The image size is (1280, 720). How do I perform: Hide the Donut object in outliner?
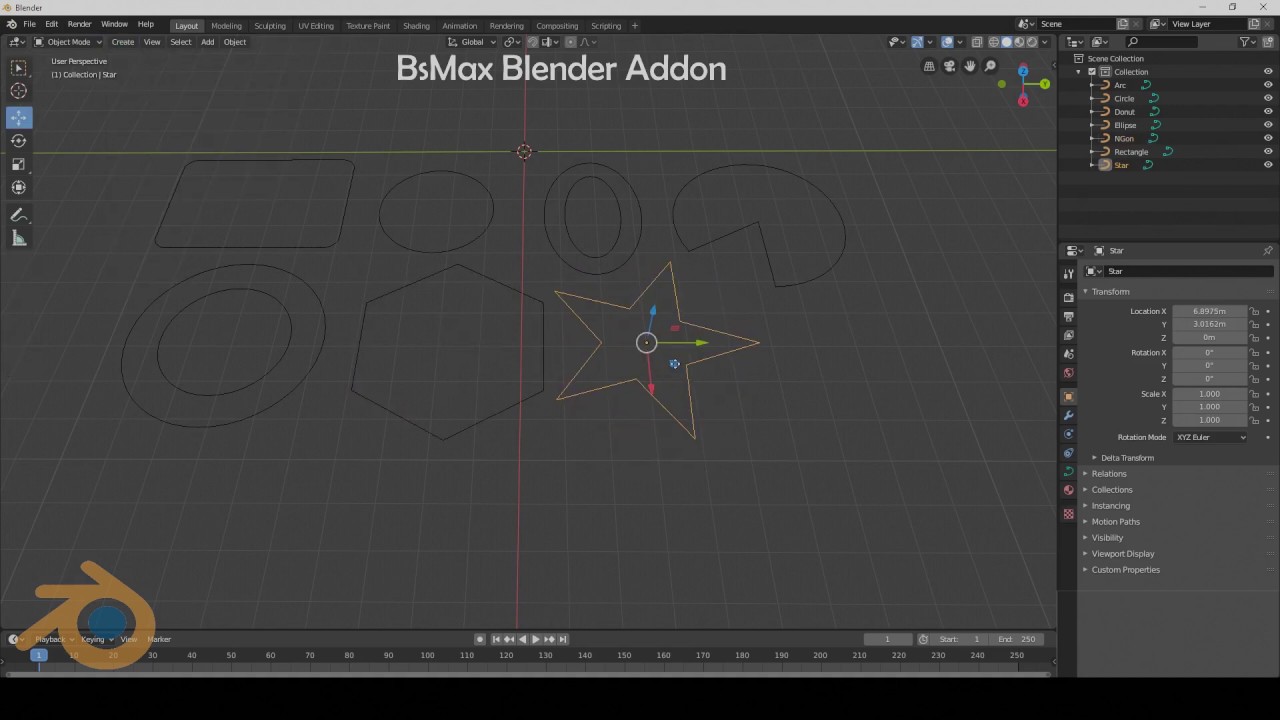(1268, 112)
